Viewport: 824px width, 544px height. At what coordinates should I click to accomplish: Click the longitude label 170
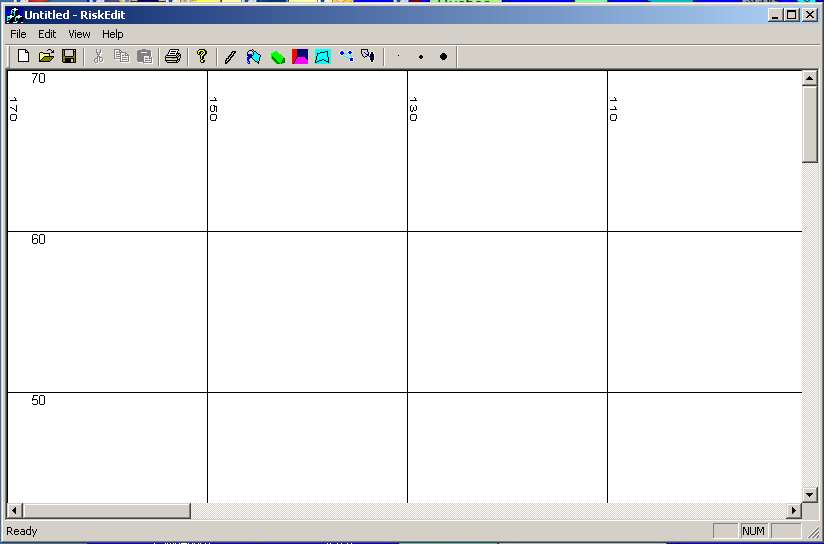point(14,109)
